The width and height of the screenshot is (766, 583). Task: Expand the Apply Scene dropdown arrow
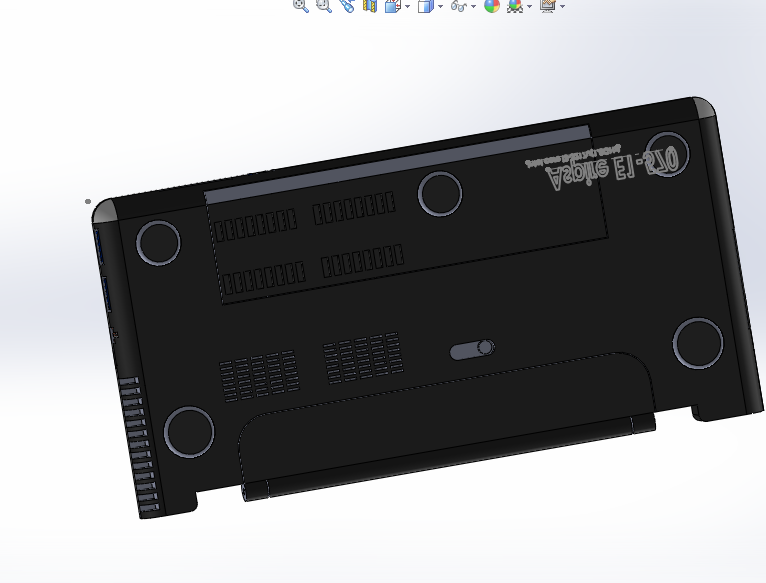coord(530,6)
